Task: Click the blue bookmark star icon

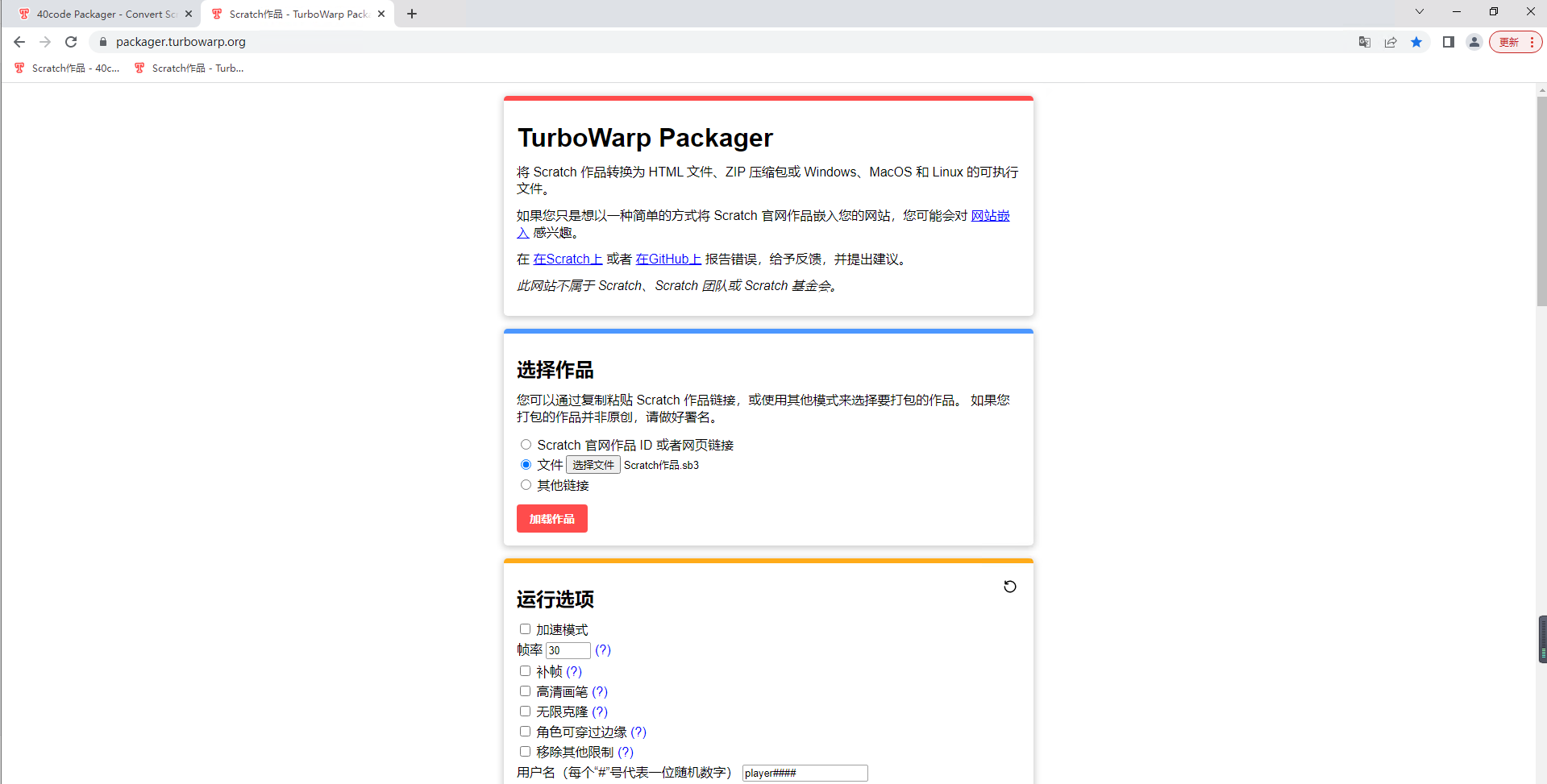Action: pyautogui.click(x=1416, y=42)
